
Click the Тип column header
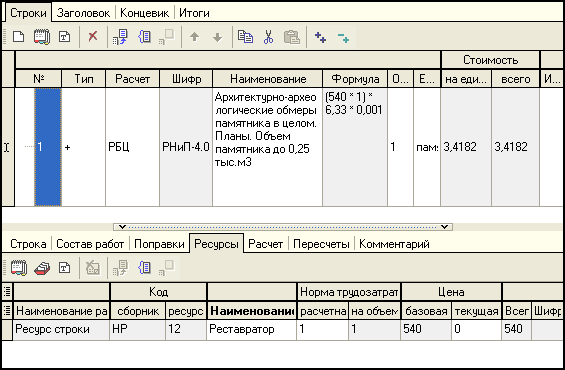[84, 79]
